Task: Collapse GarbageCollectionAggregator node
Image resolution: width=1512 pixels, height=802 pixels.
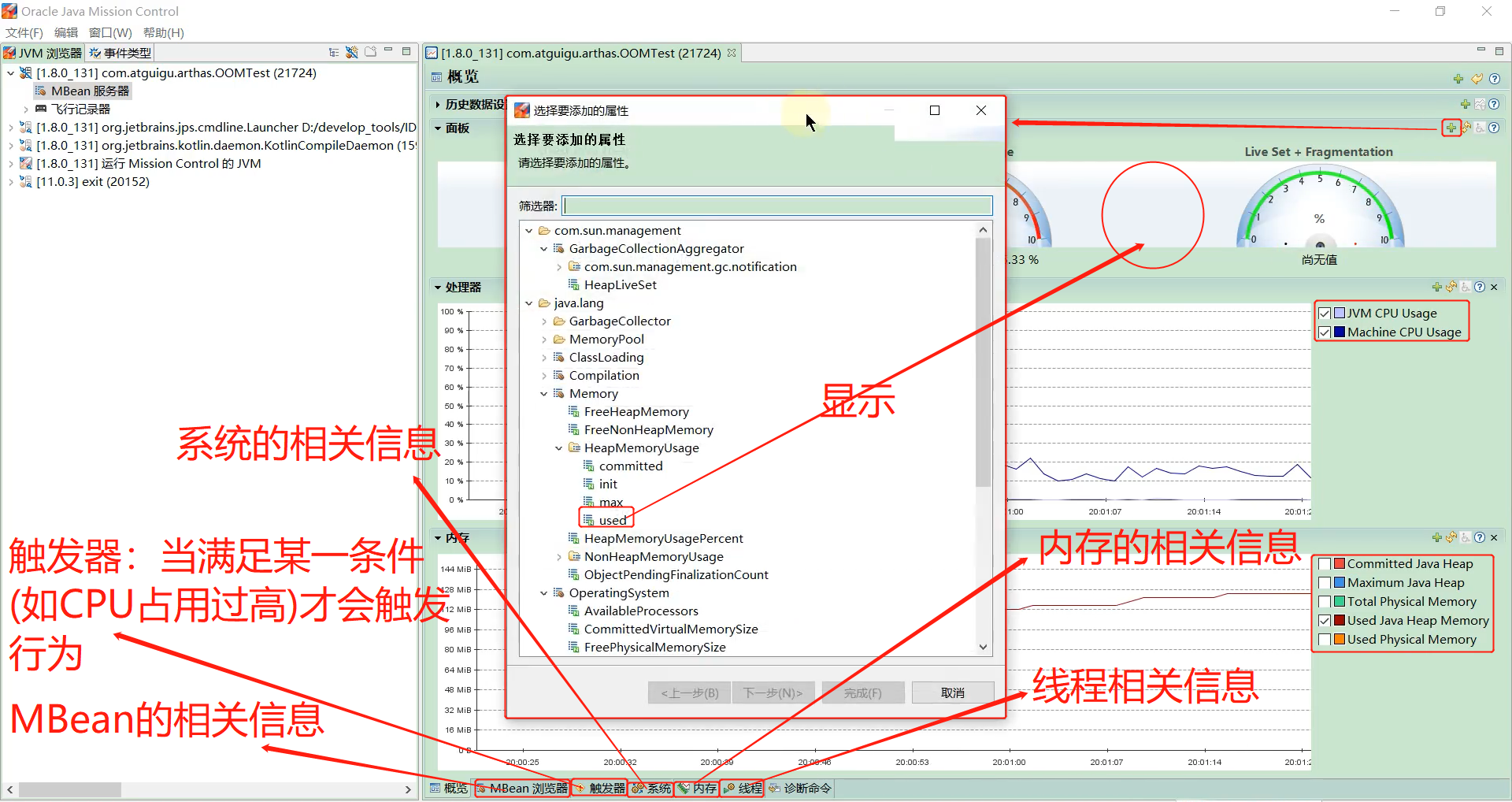Action: click(x=544, y=249)
